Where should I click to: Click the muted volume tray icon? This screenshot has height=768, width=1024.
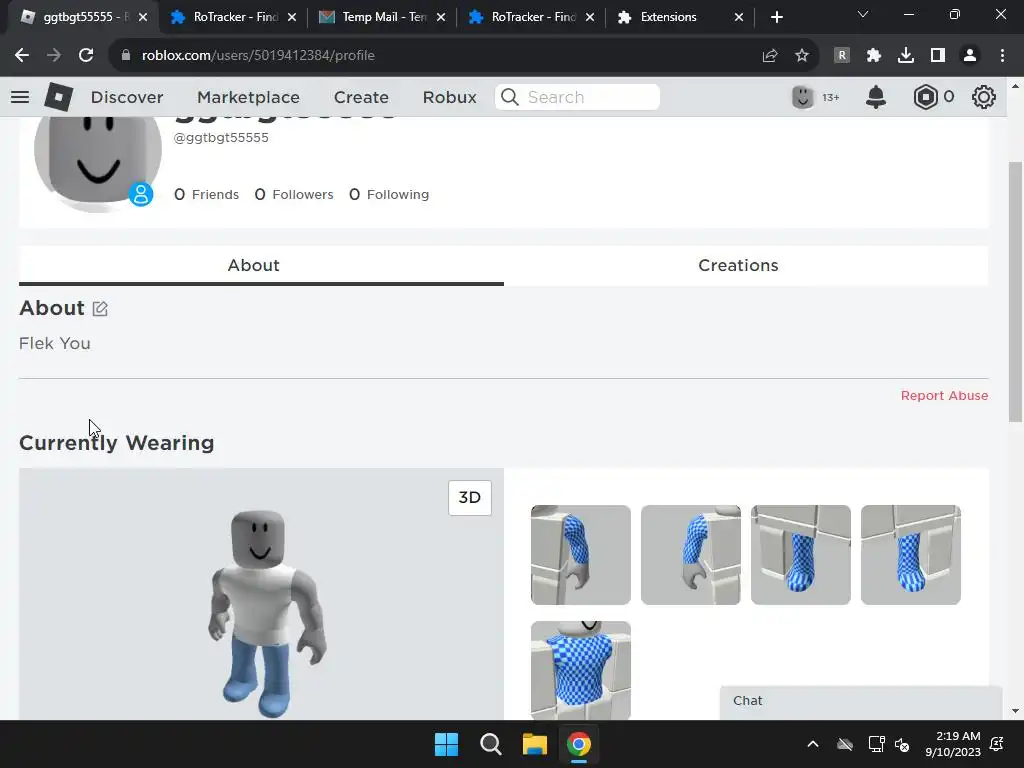pyautogui.click(x=903, y=744)
